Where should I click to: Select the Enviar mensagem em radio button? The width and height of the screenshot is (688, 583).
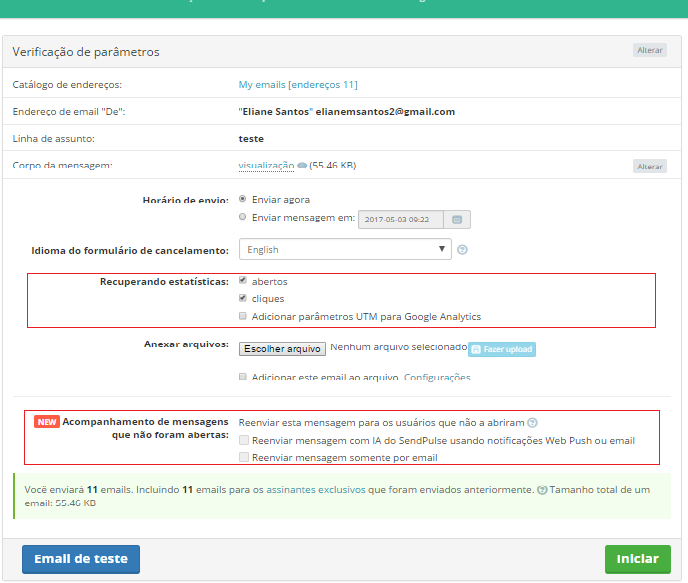click(242, 217)
